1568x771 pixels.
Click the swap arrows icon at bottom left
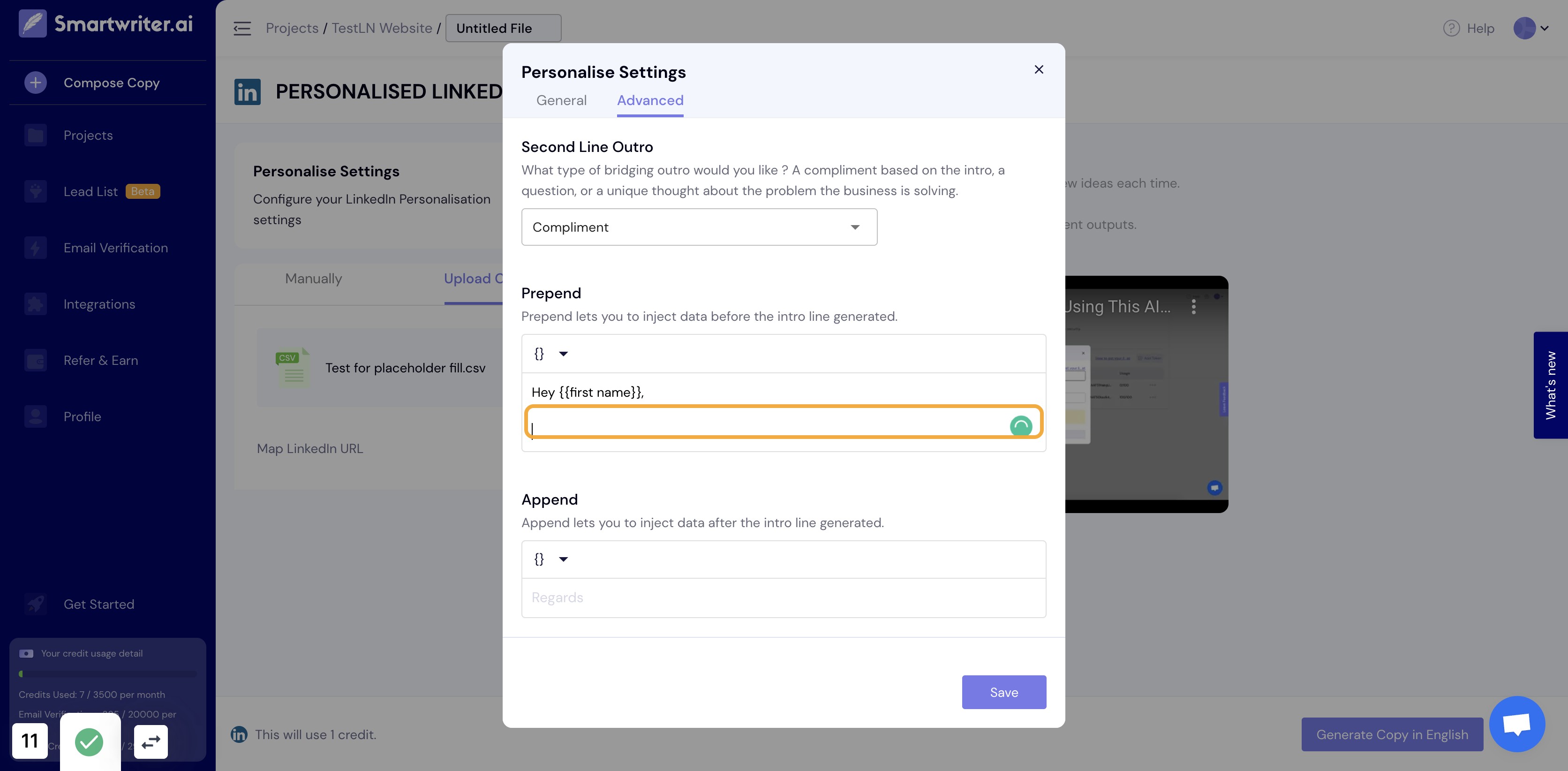(x=151, y=742)
